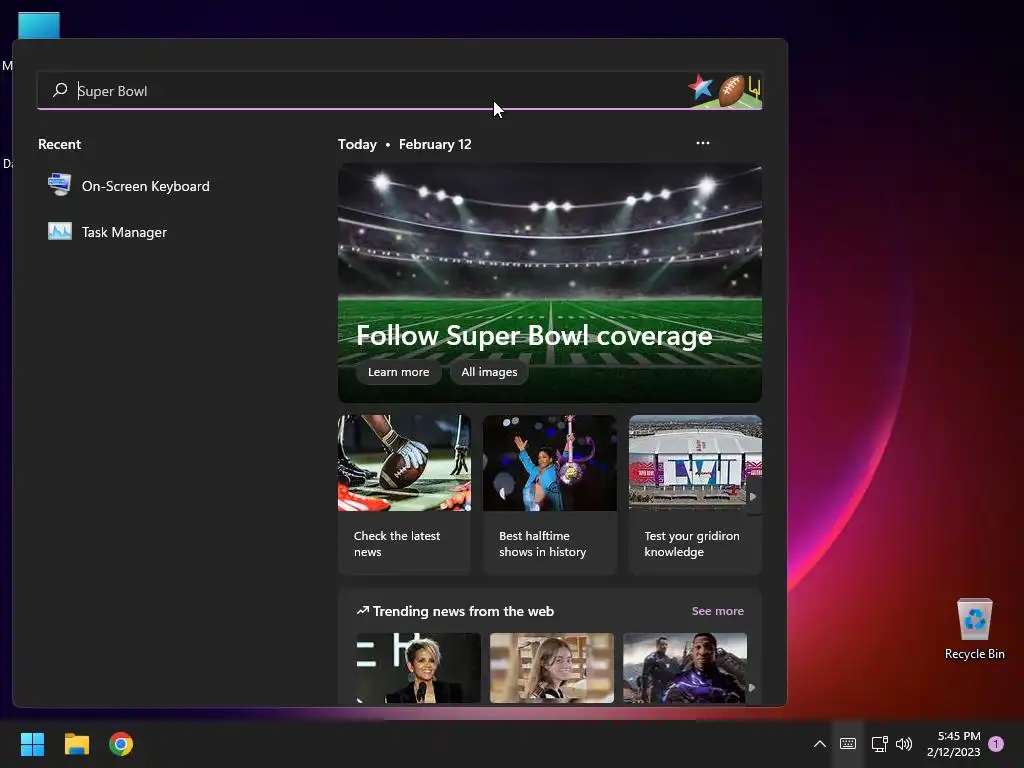Select the Recycle Bin desktop icon
Screen dimensions: 1024x768
[974, 628]
